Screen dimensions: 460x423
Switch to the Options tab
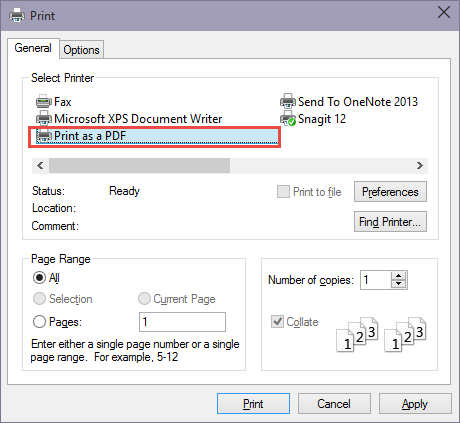click(x=82, y=50)
